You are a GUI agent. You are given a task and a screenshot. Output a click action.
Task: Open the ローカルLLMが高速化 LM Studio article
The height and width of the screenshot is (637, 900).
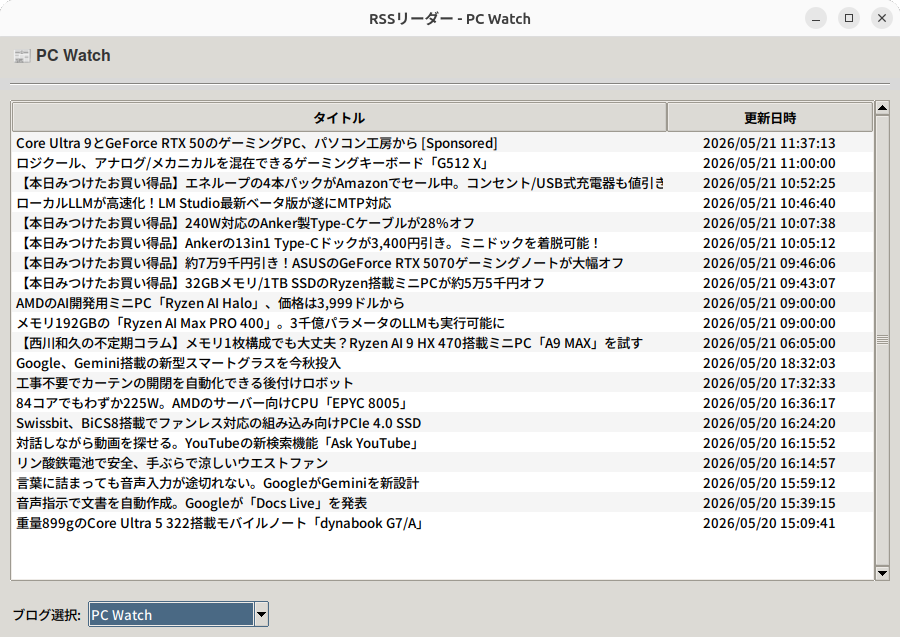[x=442, y=203]
